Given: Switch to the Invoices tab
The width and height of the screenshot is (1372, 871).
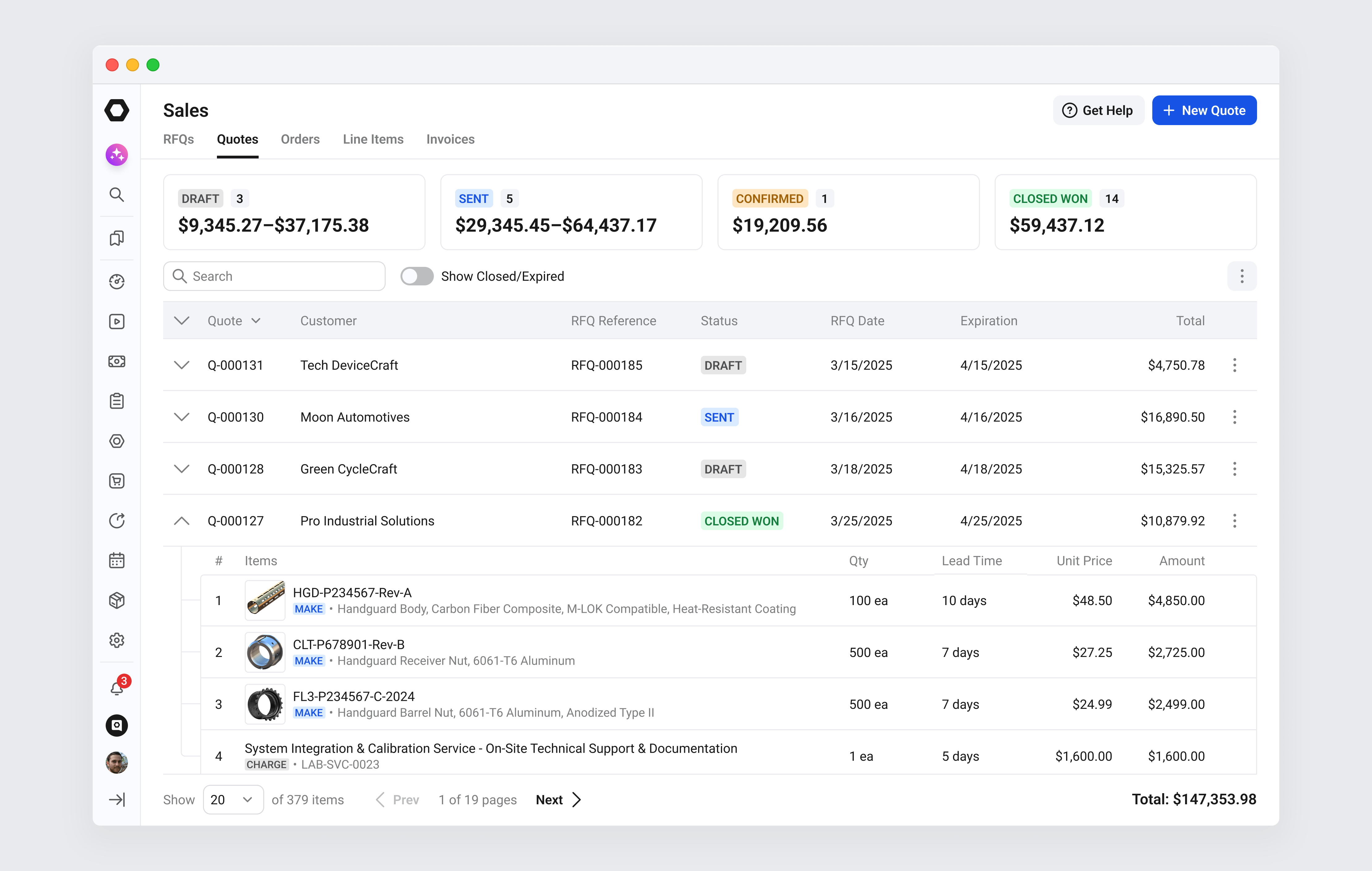Looking at the screenshot, I should (x=450, y=139).
